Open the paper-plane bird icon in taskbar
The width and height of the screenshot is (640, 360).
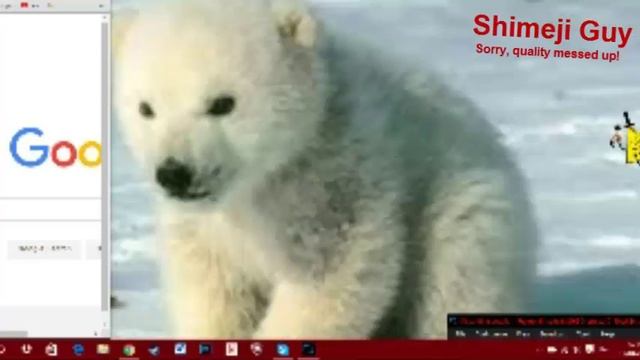click(x=154, y=350)
